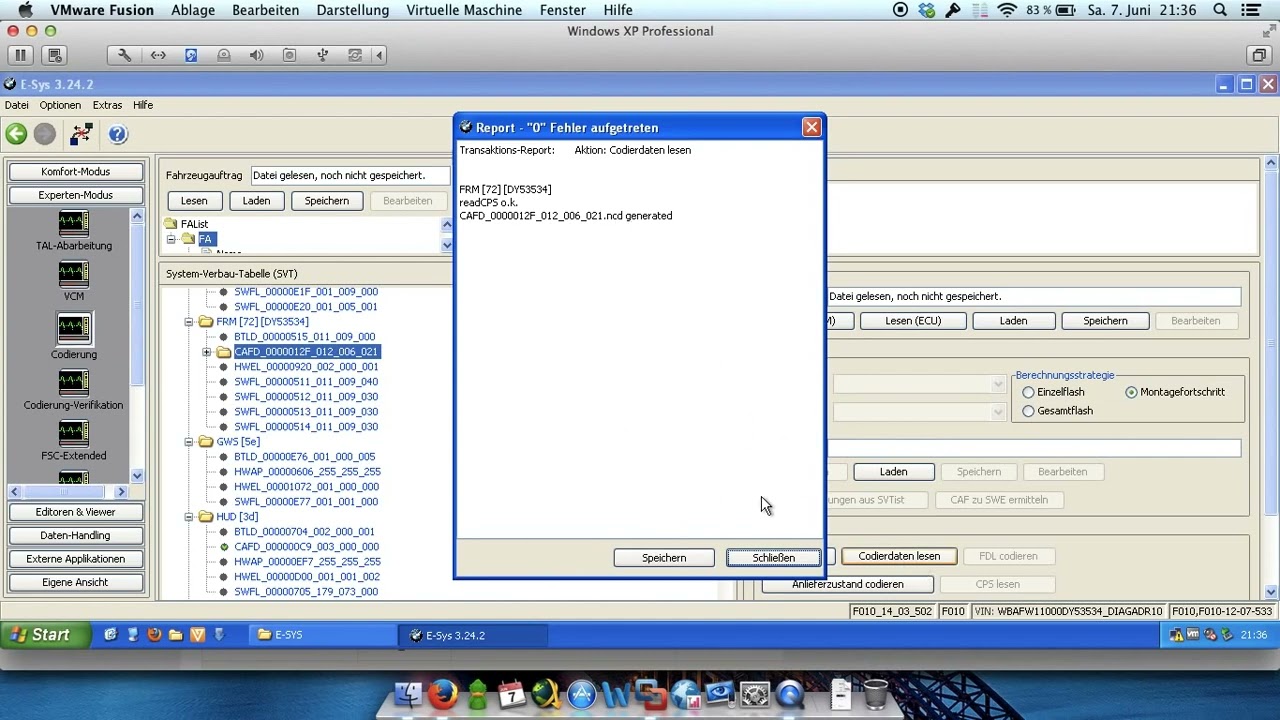This screenshot has height=720, width=1280.
Task: Open the E-Sys Hilfe menu
Action: (x=143, y=105)
